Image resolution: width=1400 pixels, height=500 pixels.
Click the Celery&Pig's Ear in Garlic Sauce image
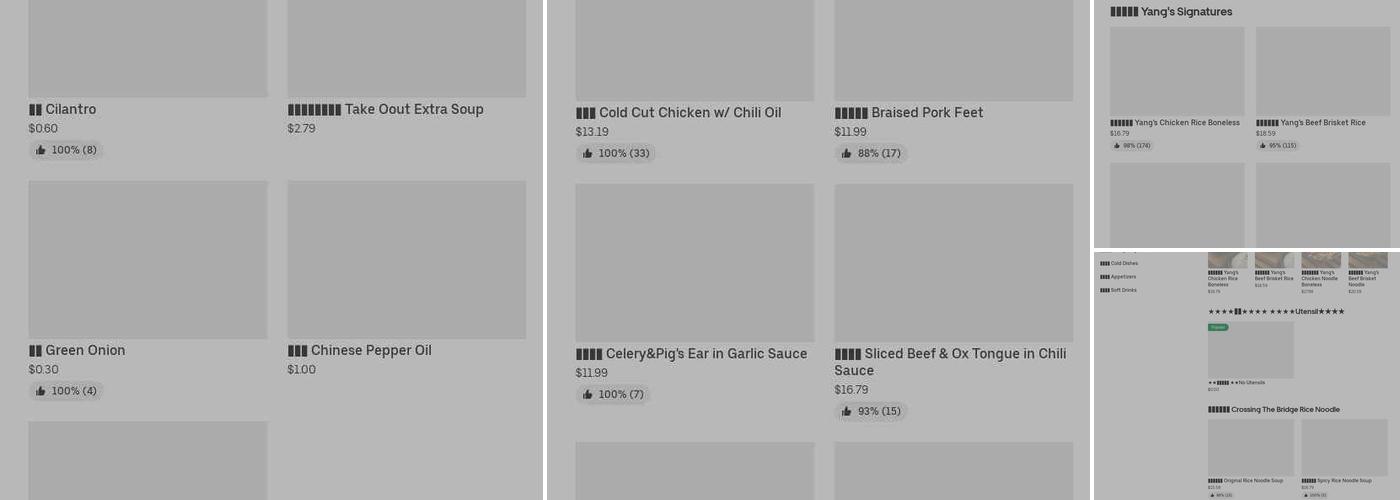click(694, 262)
